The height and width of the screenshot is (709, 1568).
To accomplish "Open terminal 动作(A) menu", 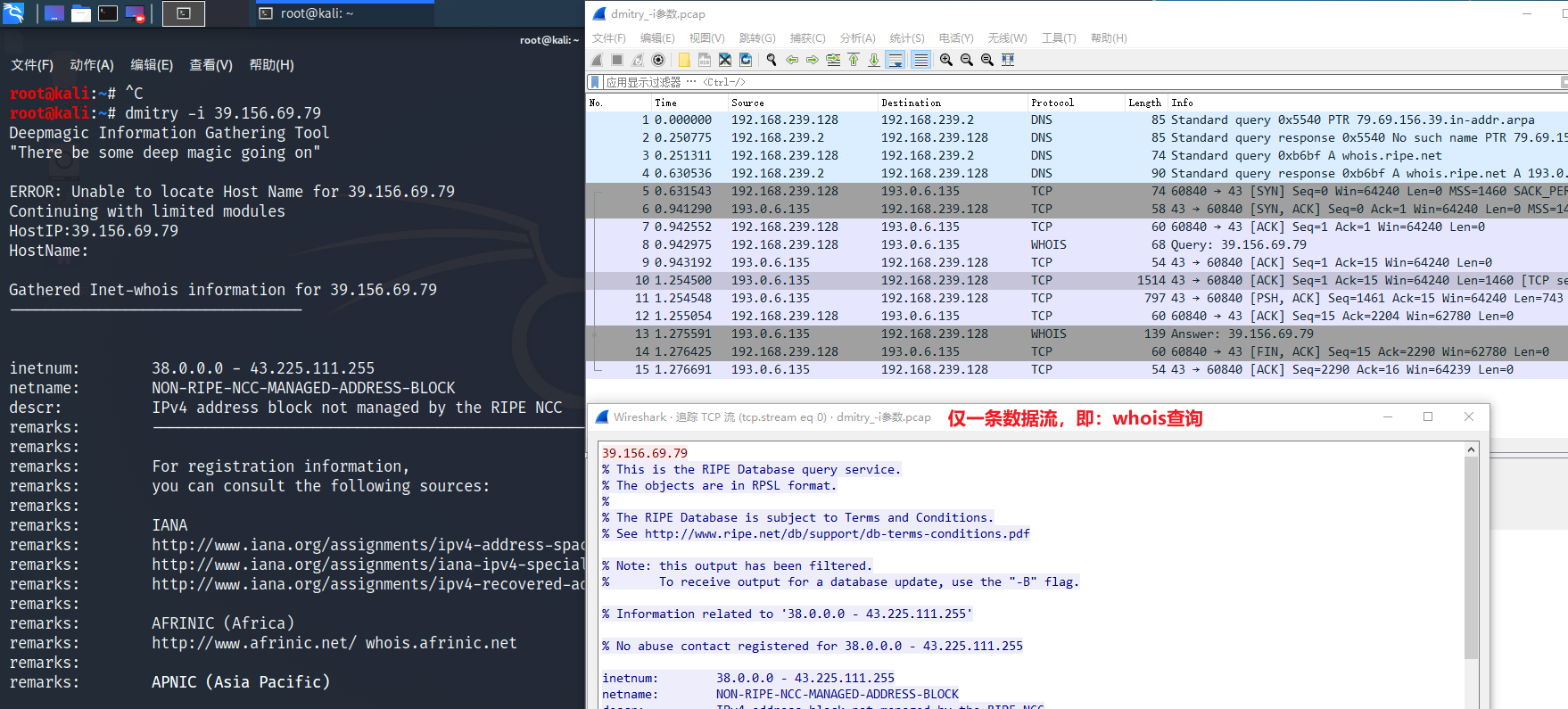I will click(92, 65).
